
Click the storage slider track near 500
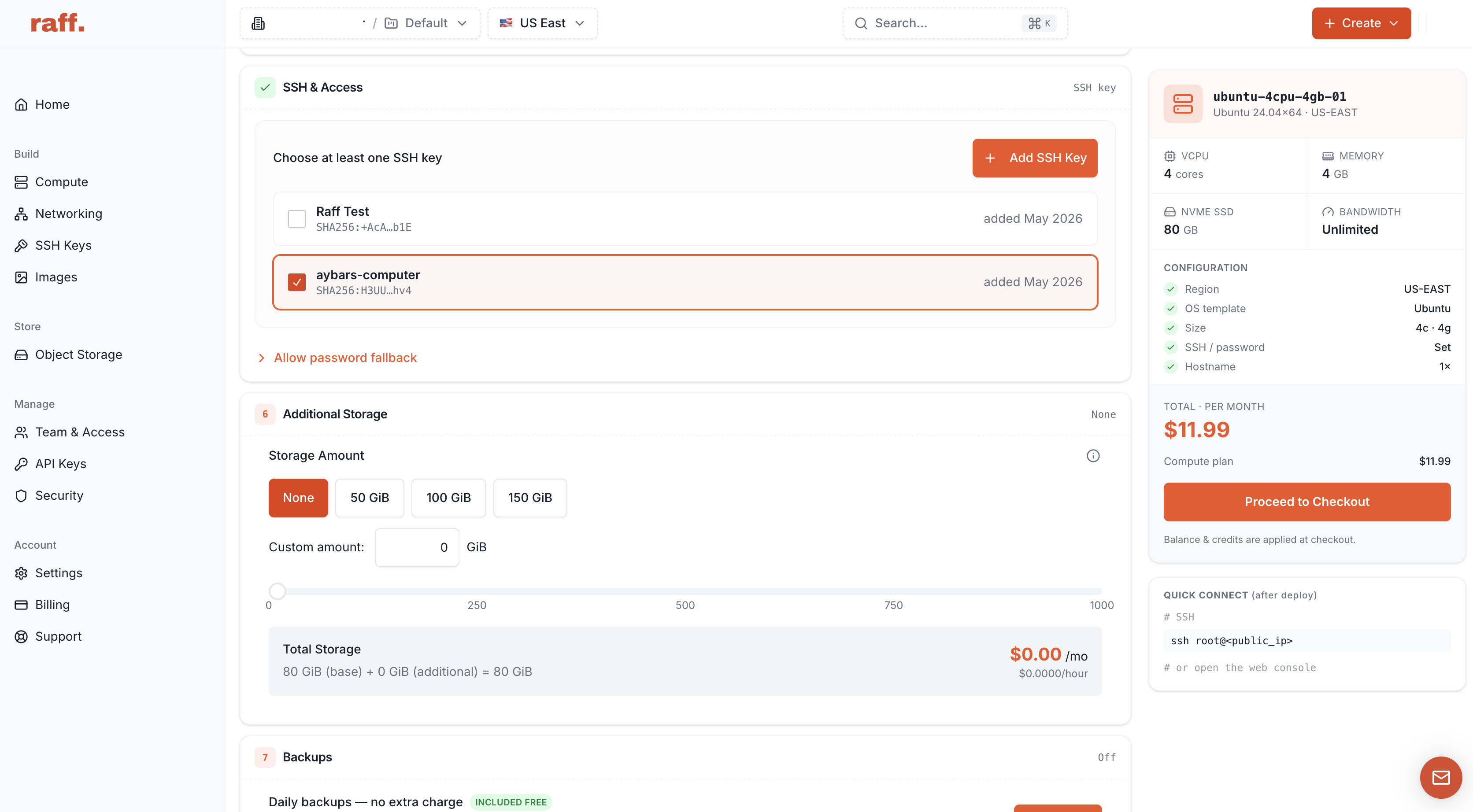coord(685,591)
